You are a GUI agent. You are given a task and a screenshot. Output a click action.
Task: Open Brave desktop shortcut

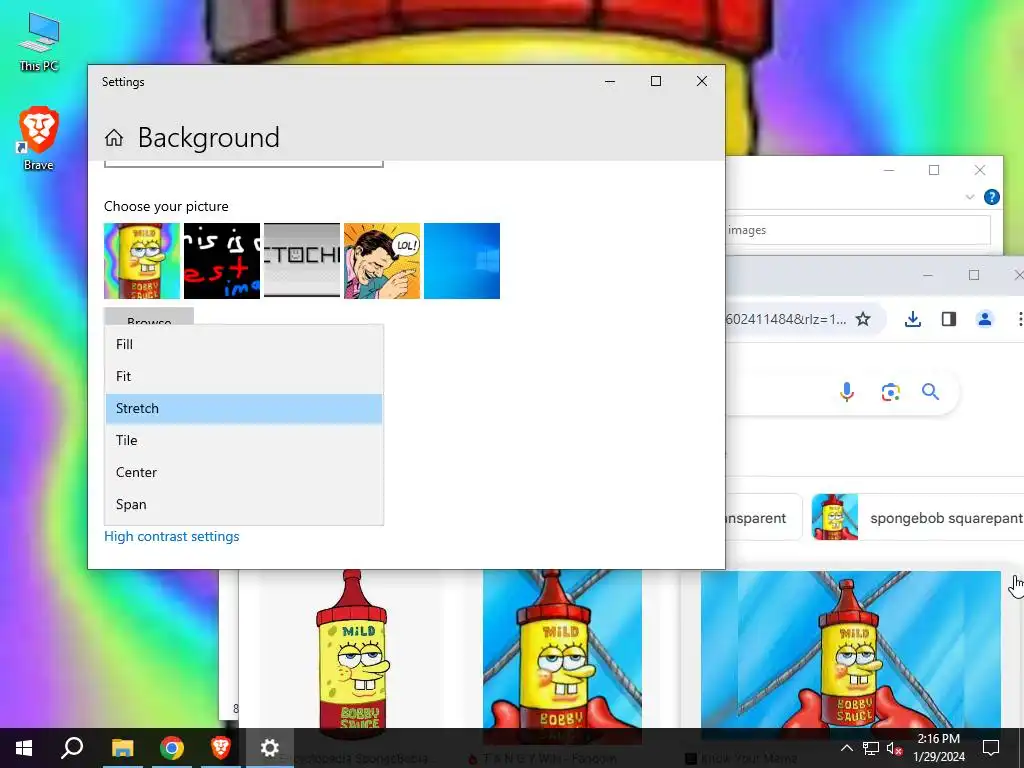pyautogui.click(x=39, y=138)
